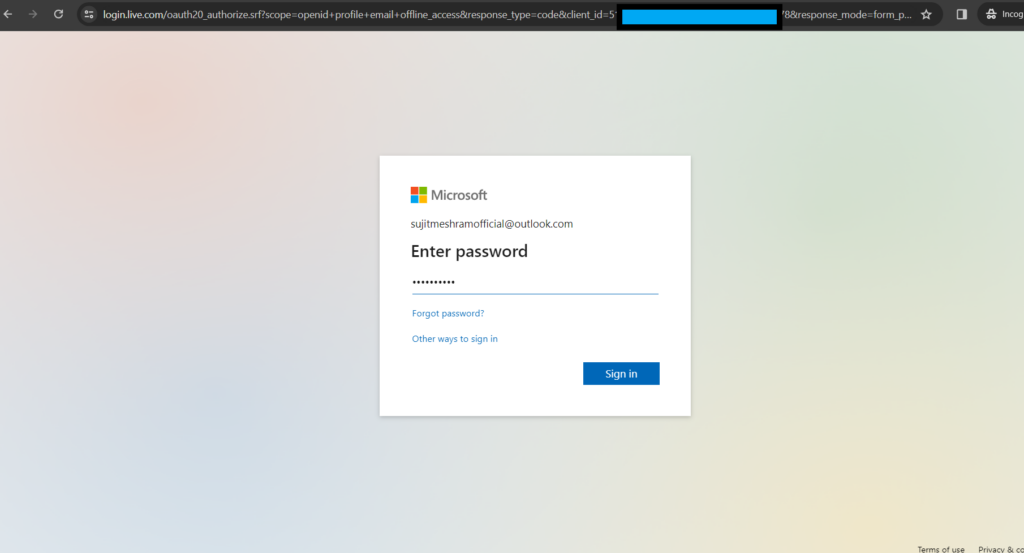Click the Incognito profile indicator
Screen dimensions: 1024x553
[x=1003, y=15]
